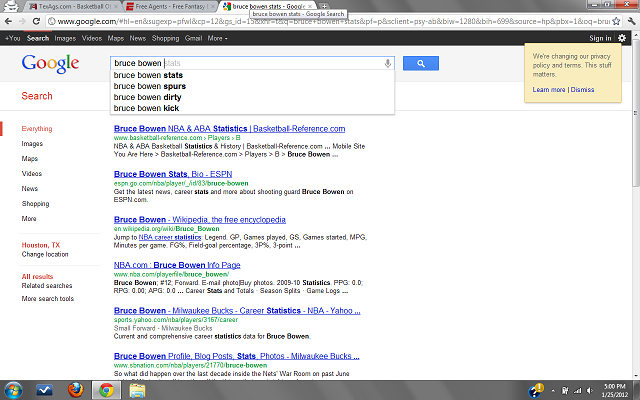Select the bruce bowen stats tab
Viewport: 640px width, 400px height.
point(268,6)
